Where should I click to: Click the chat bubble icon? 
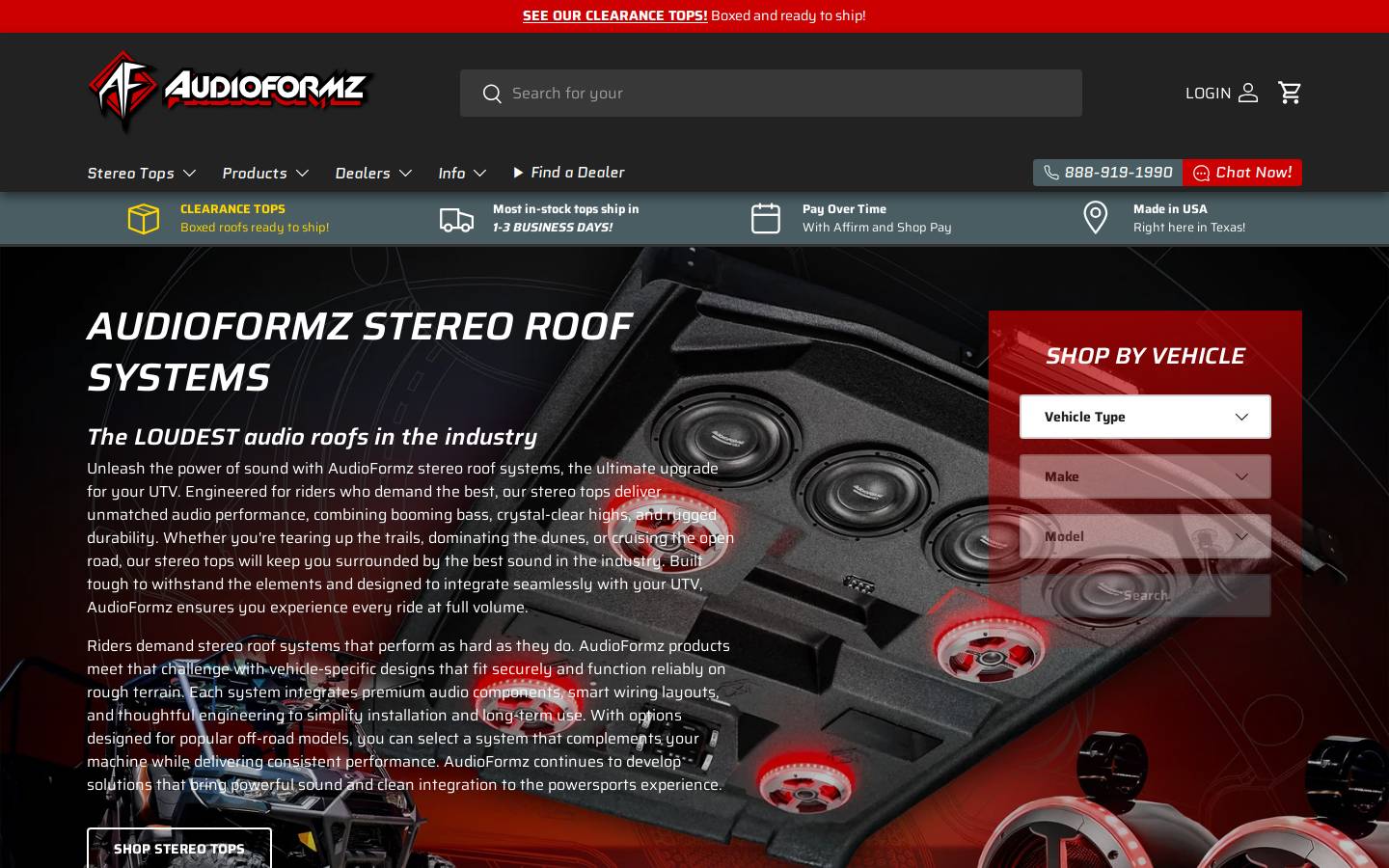[1201, 173]
